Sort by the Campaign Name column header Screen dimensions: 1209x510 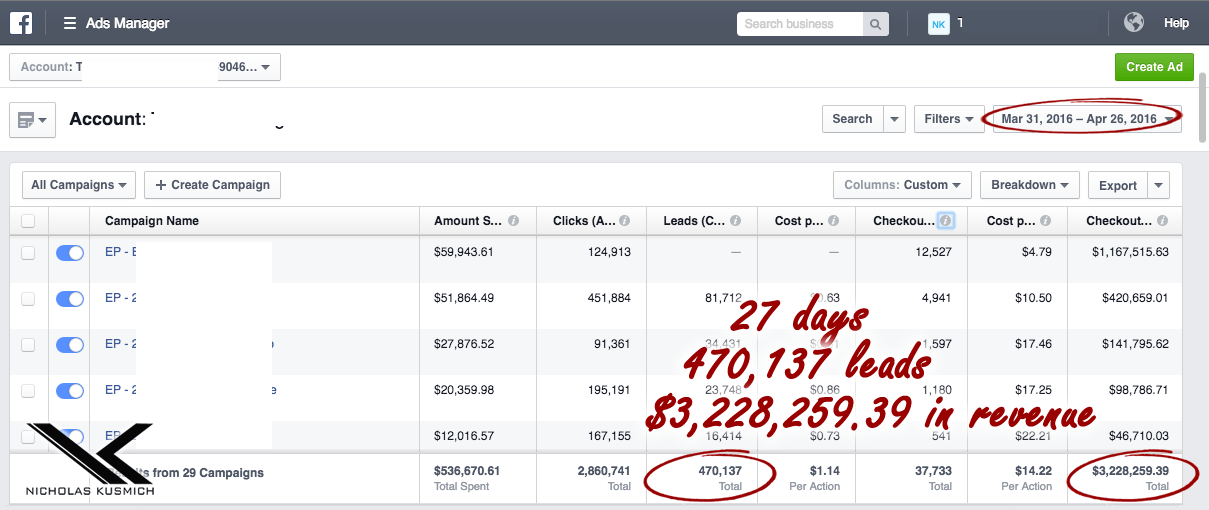(x=152, y=221)
